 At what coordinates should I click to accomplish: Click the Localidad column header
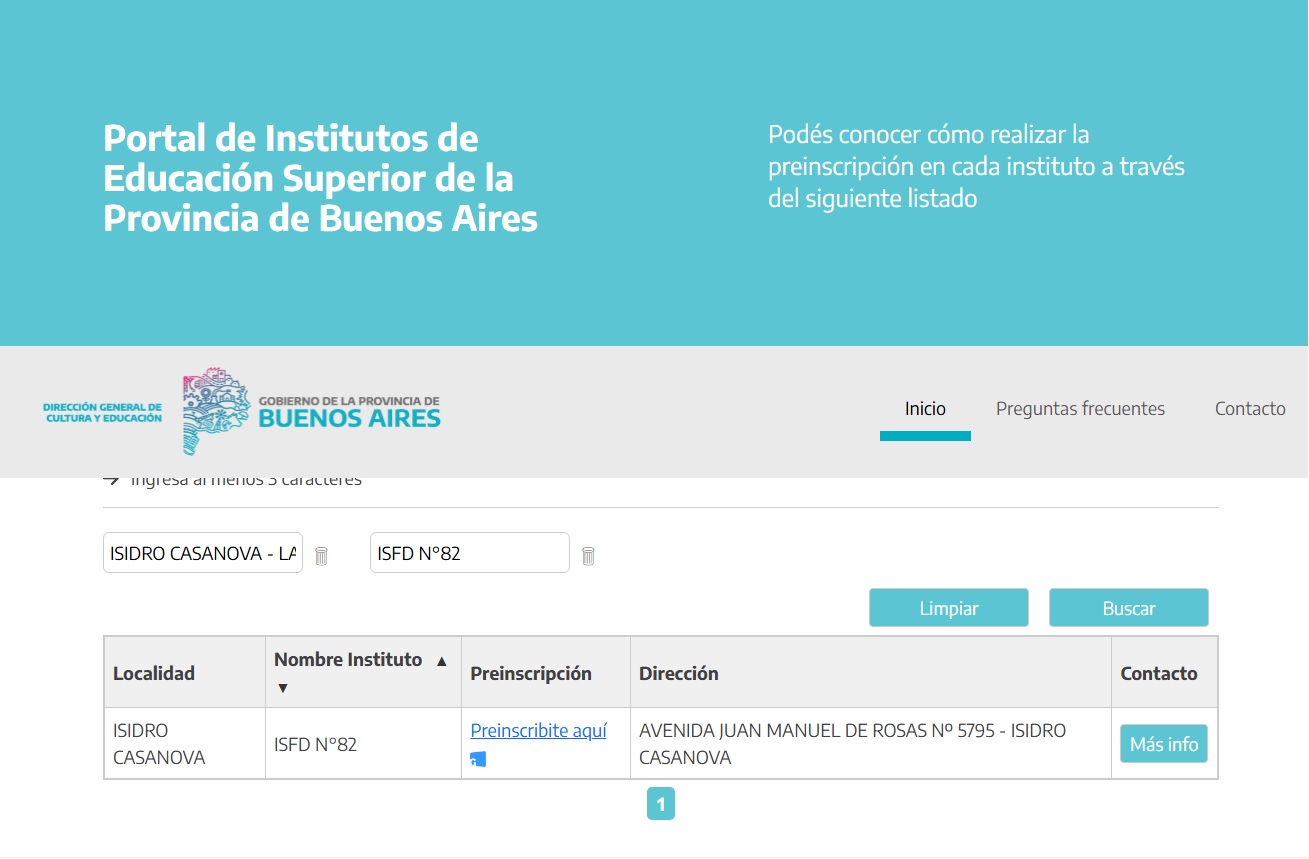click(x=154, y=673)
